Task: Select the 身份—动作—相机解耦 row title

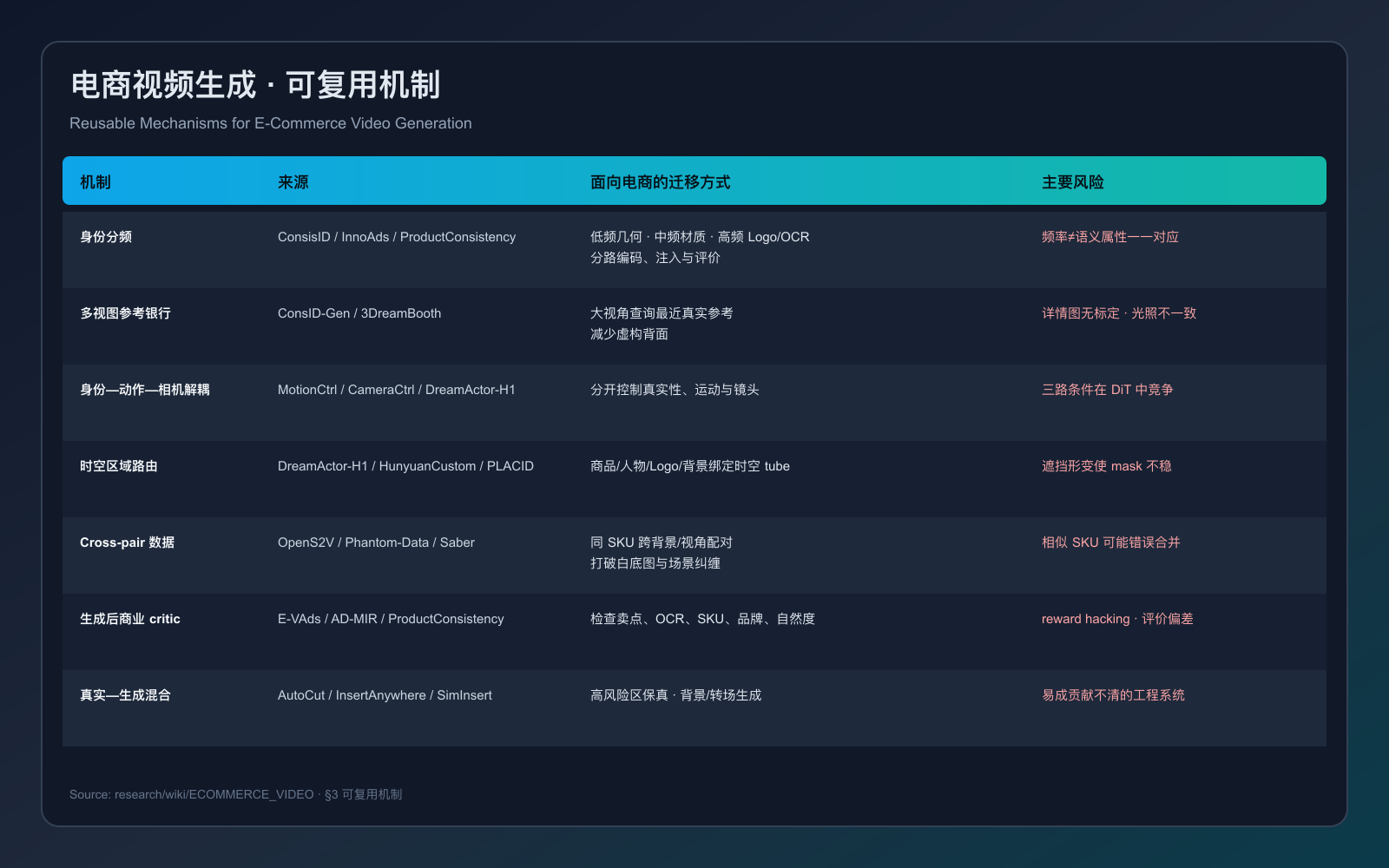Action: coord(145,390)
